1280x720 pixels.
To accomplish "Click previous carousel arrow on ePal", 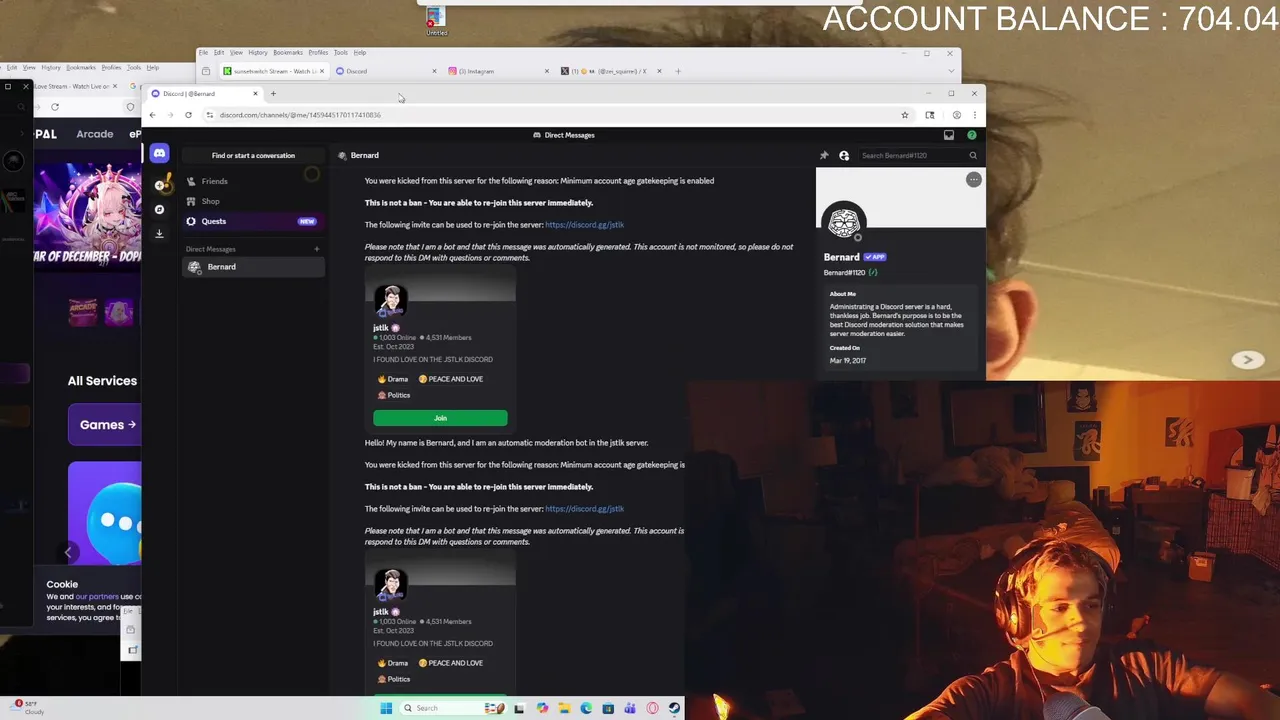I will coord(68,552).
